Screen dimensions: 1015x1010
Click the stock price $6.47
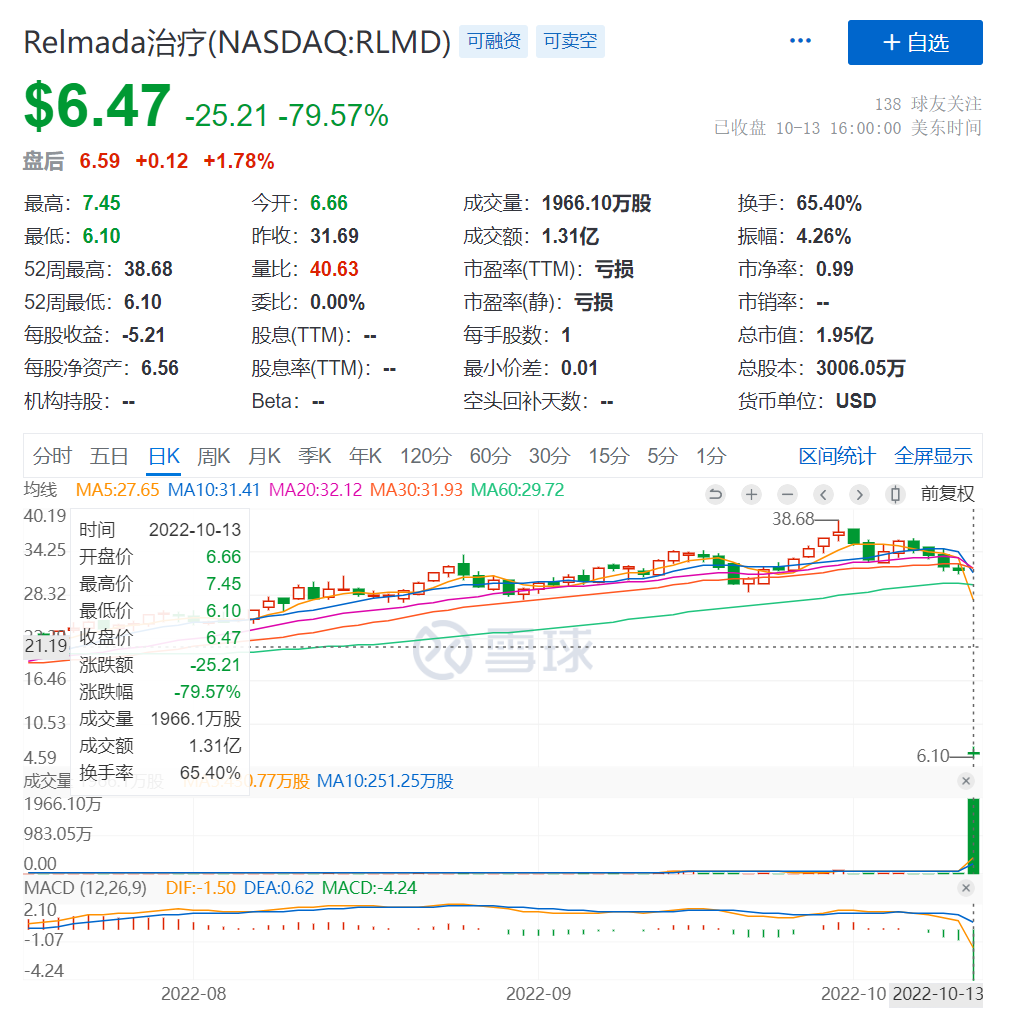coord(97,106)
